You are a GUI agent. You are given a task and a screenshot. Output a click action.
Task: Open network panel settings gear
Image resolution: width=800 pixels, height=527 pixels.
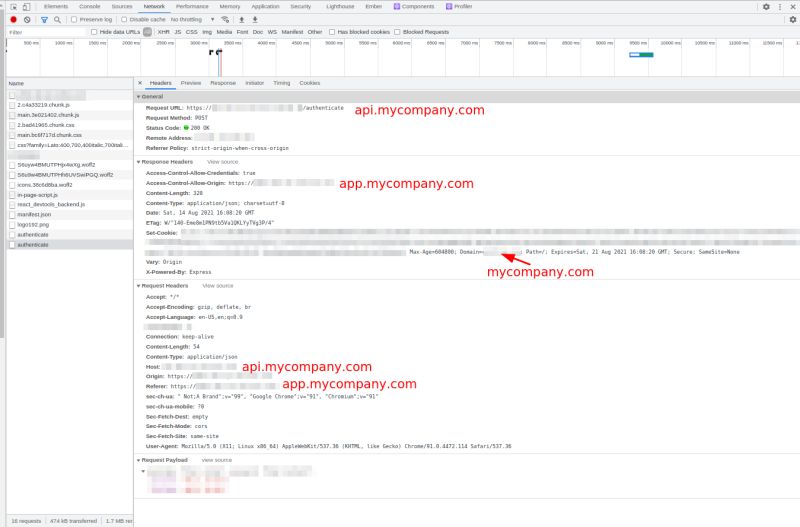[x=793, y=19]
